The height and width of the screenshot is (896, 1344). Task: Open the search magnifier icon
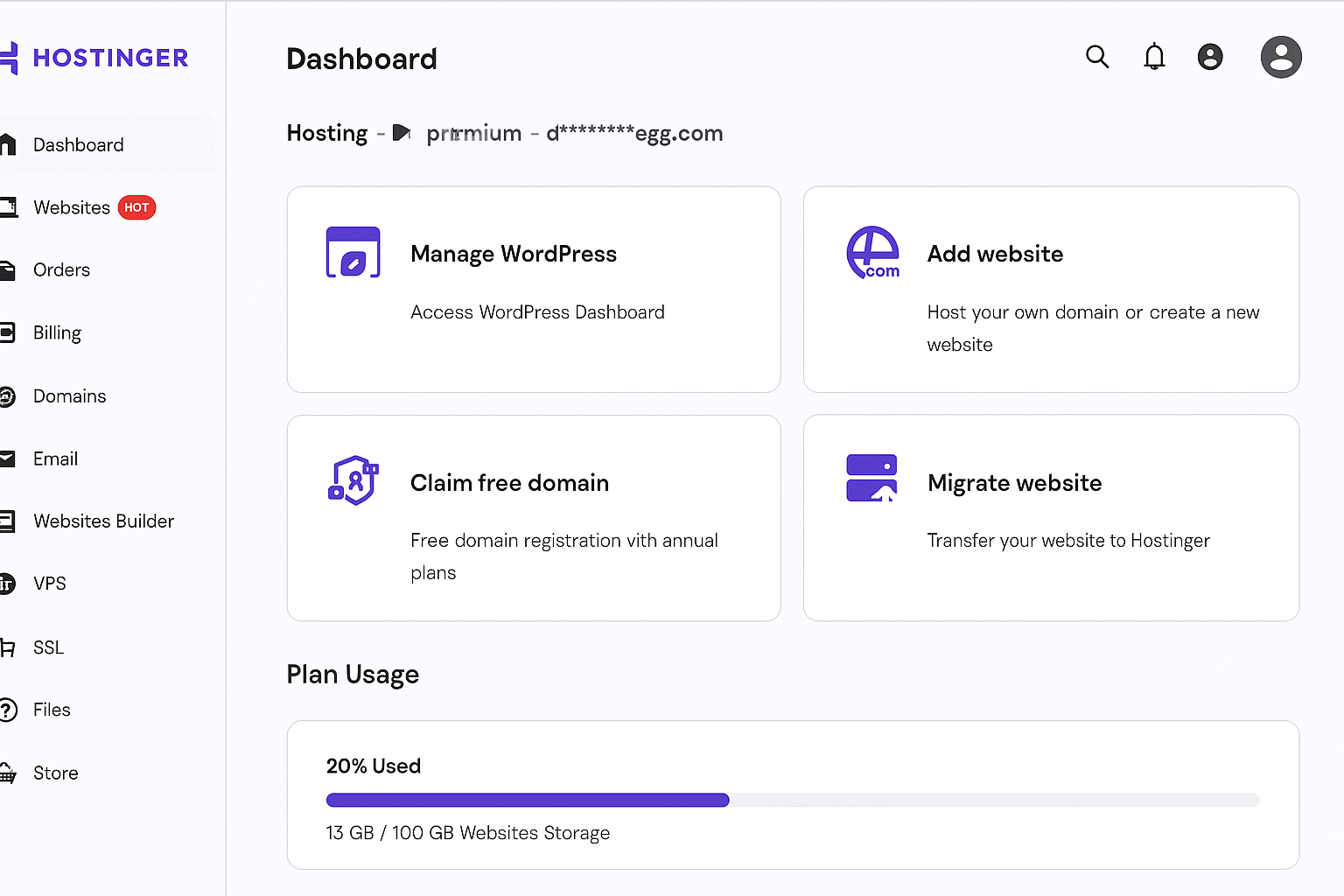(x=1097, y=57)
